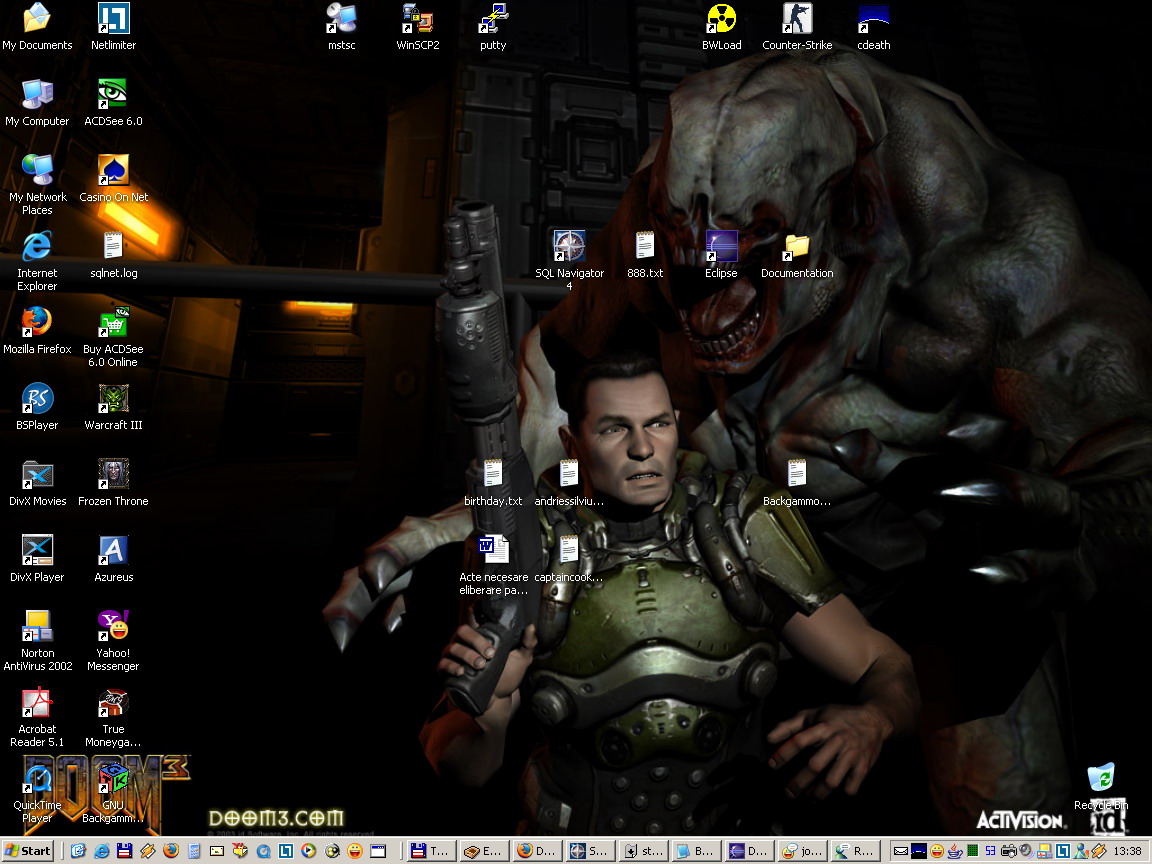Switch to the 'E...' taskbar window
Viewport: 1152px width, 864px height.
click(x=484, y=851)
